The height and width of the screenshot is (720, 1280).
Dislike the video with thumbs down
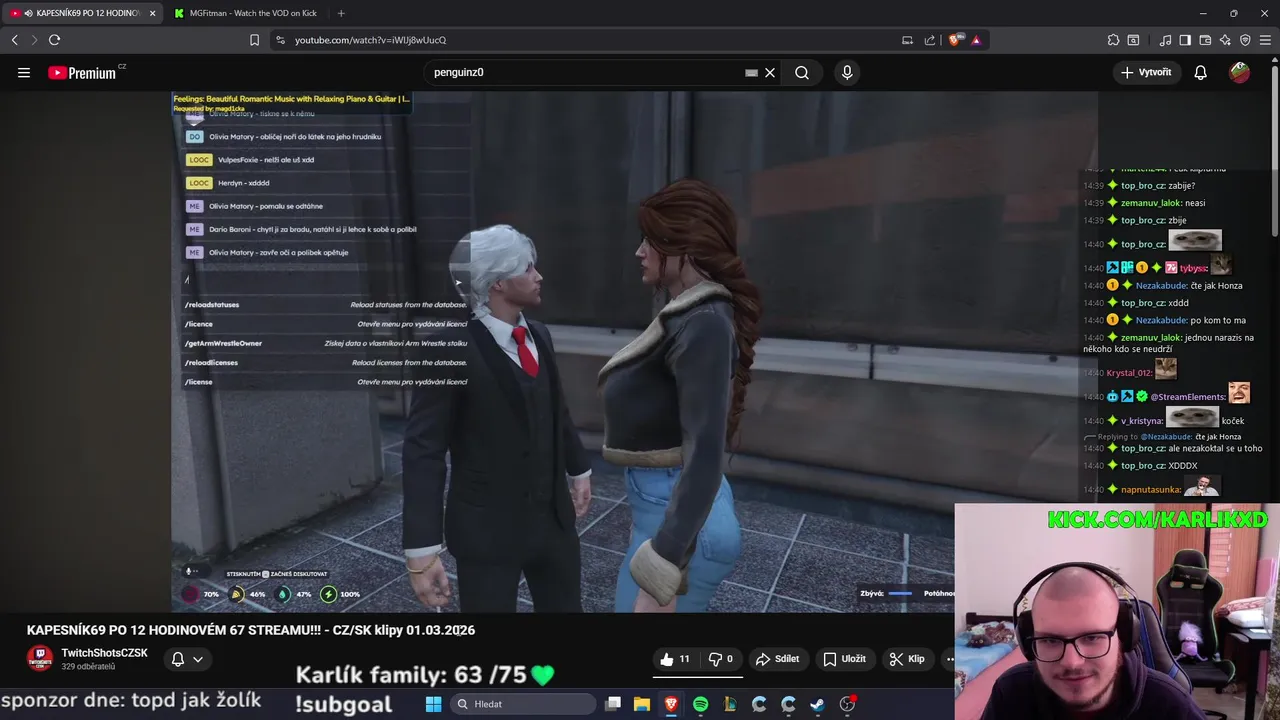click(x=721, y=659)
